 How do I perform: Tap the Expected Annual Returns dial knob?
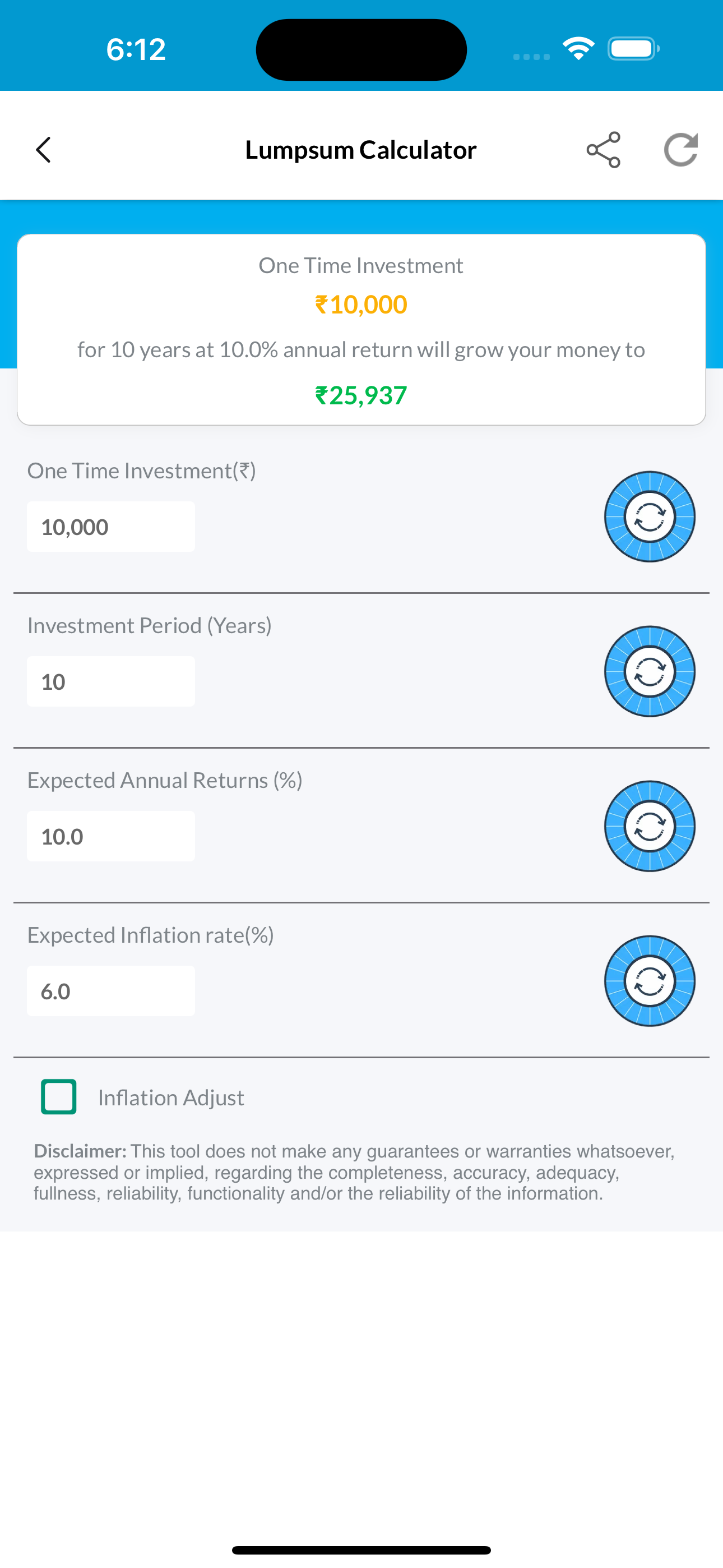[x=650, y=826]
